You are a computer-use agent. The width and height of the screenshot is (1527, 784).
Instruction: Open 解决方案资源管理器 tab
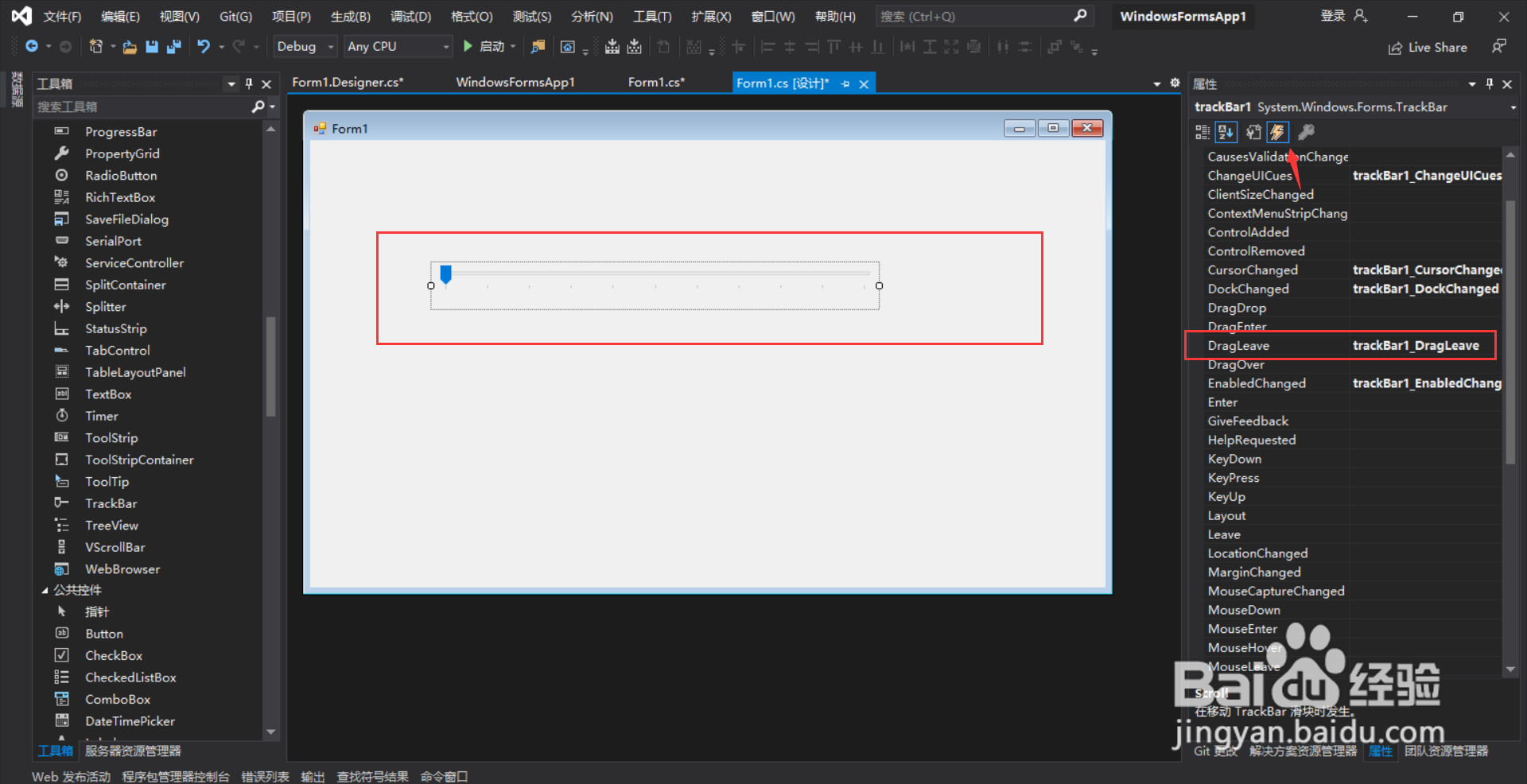[1303, 751]
